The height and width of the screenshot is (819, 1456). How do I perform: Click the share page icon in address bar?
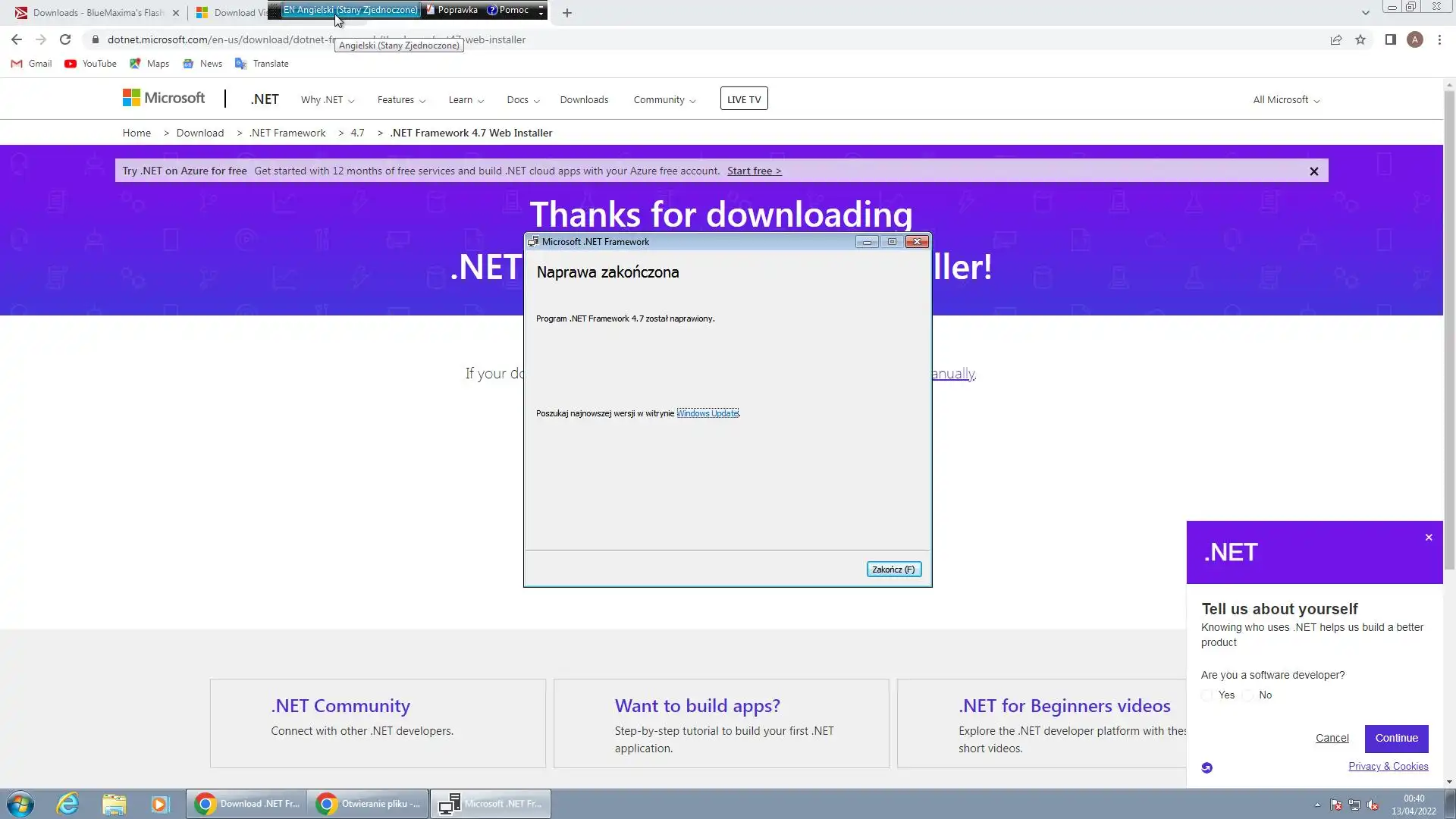[1336, 39]
